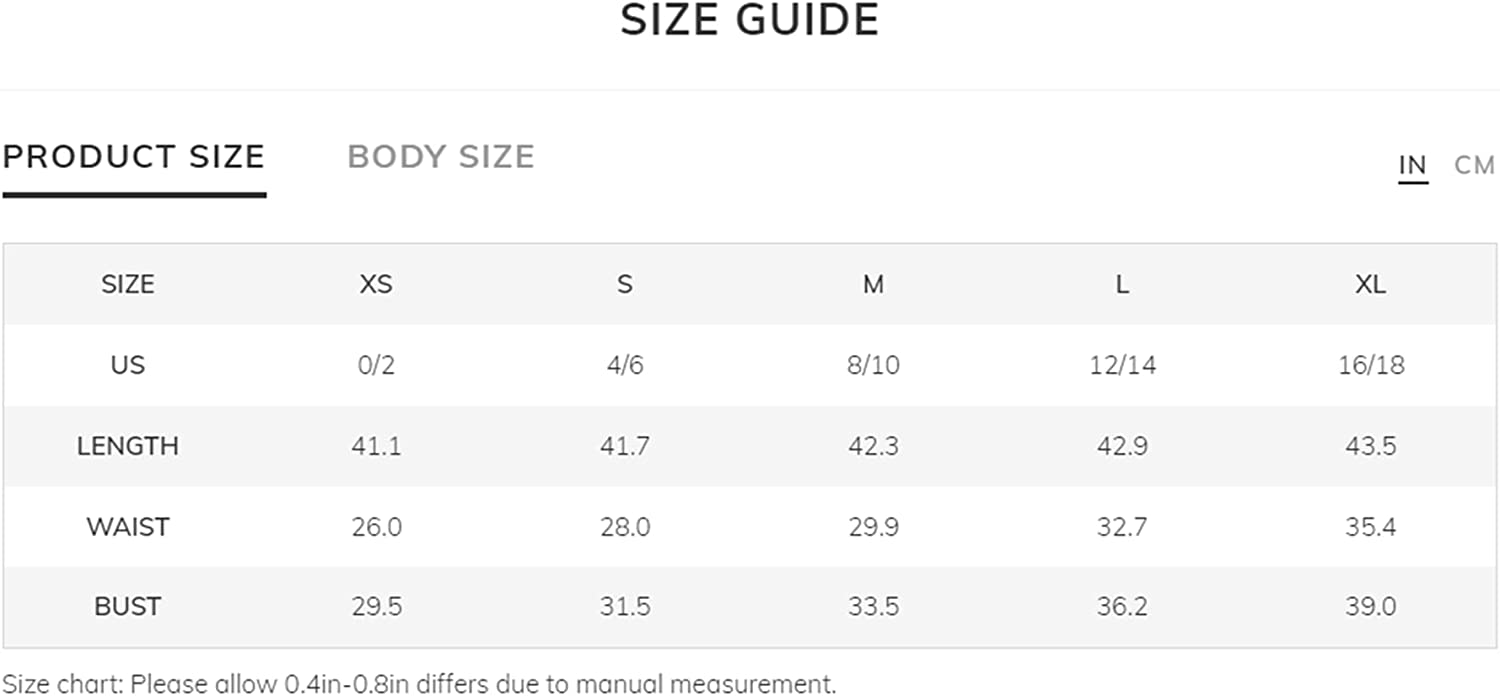Switch measurements to CM

click(x=1474, y=165)
